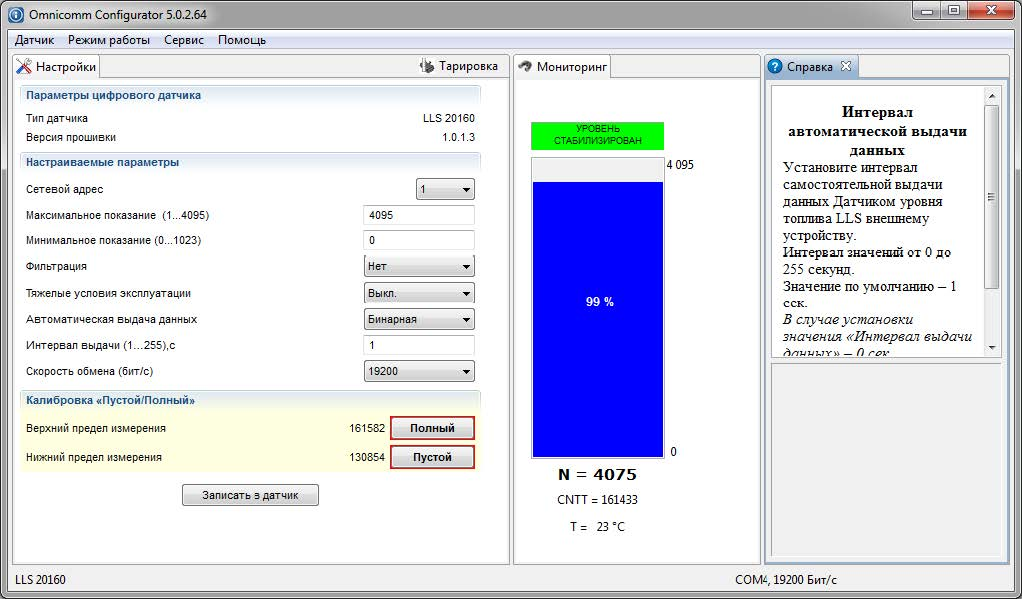Image resolution: width=1022 pixels, height=599 pixels.
Task: Click the N = 4075 reading
Action: [x=597, y=475]
